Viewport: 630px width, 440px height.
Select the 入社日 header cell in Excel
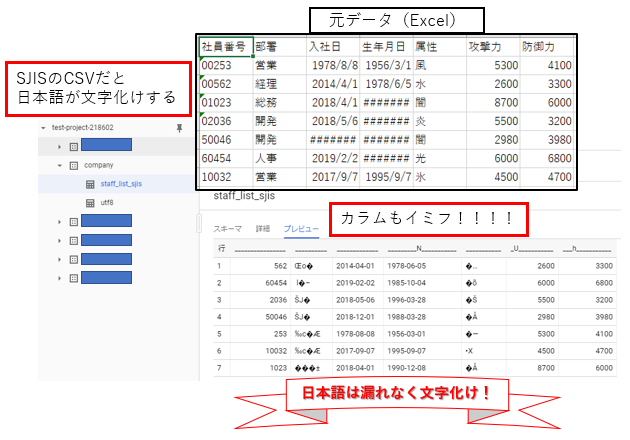[333, 47]
